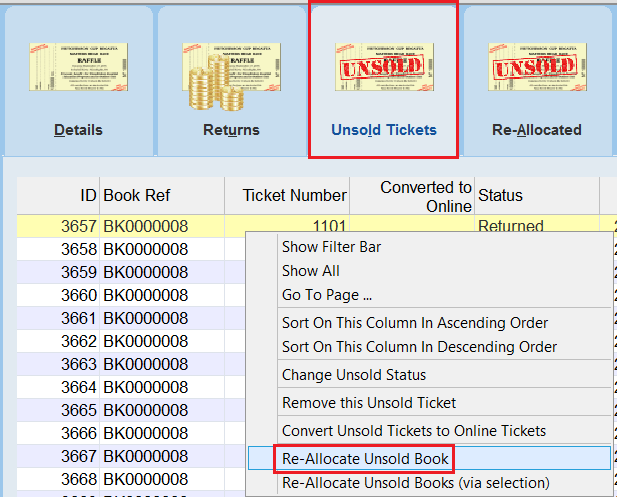Click BK0000008 in row 3657
Image resolution: width=617 pixels, height=497 pixels.
146,226
